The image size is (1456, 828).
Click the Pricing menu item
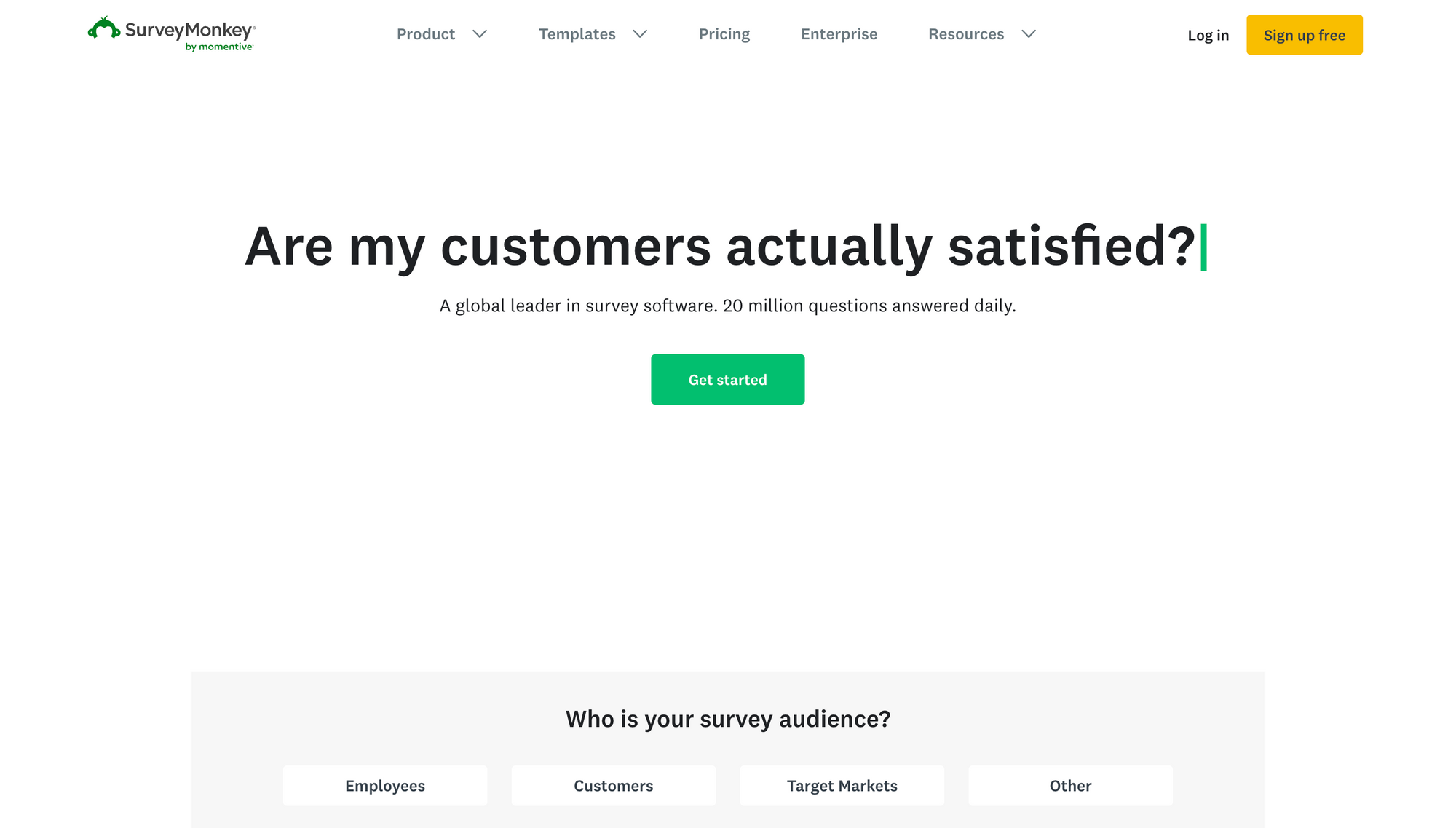[725, 33]
